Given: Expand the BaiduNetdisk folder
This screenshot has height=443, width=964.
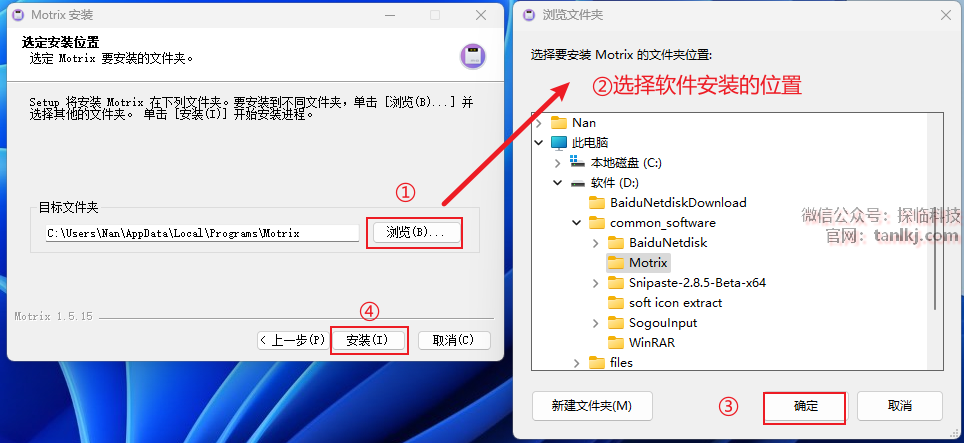Looking at the screenshot, I should 595,243.
